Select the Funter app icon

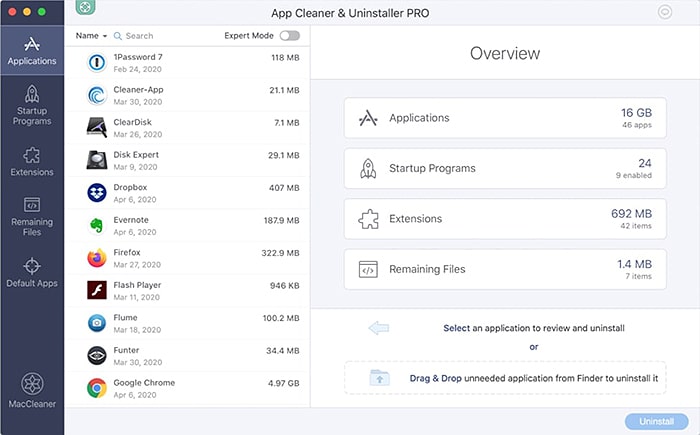pos(97,356)
